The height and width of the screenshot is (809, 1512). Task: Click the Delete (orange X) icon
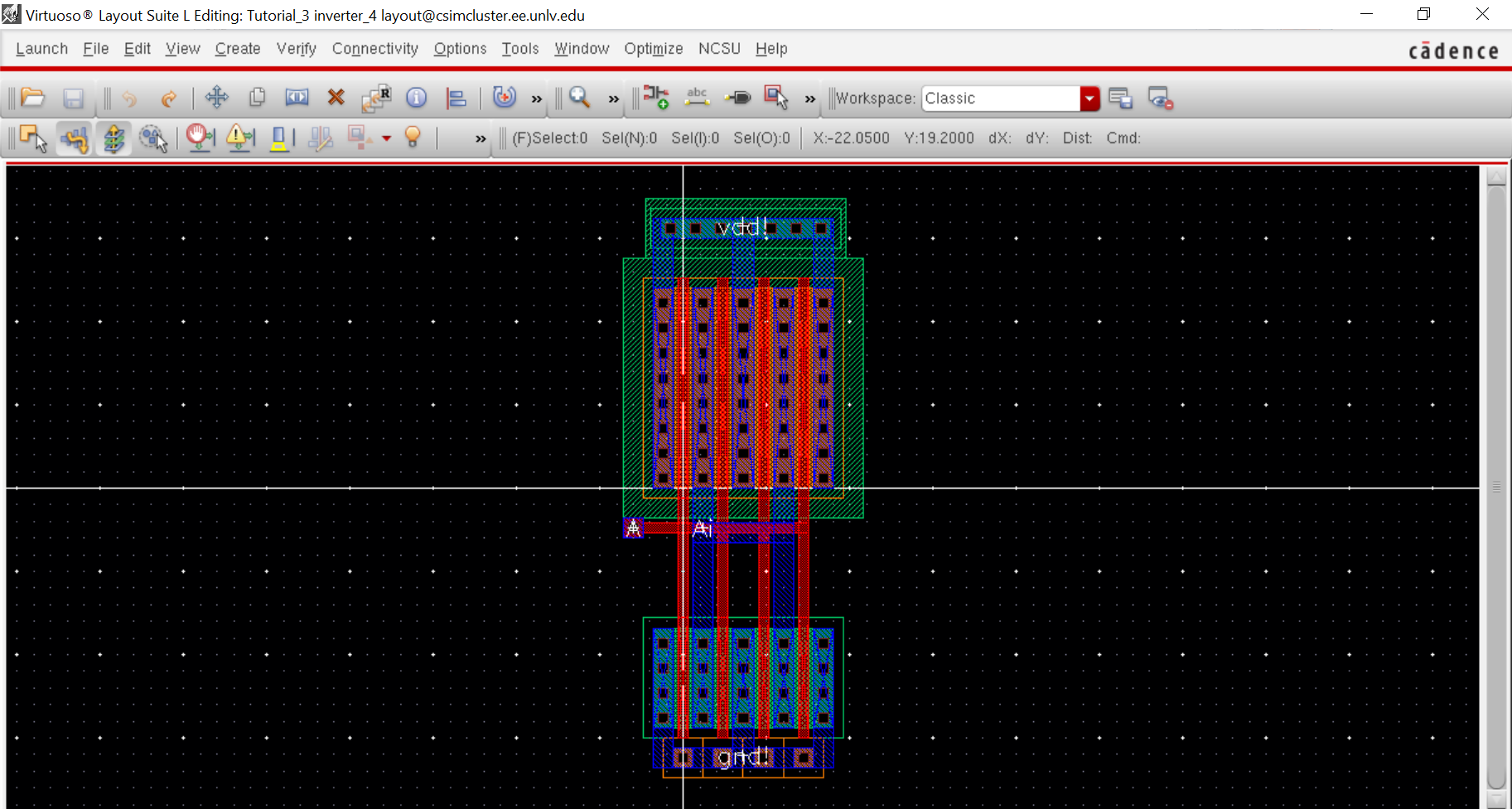pos(336,98)
